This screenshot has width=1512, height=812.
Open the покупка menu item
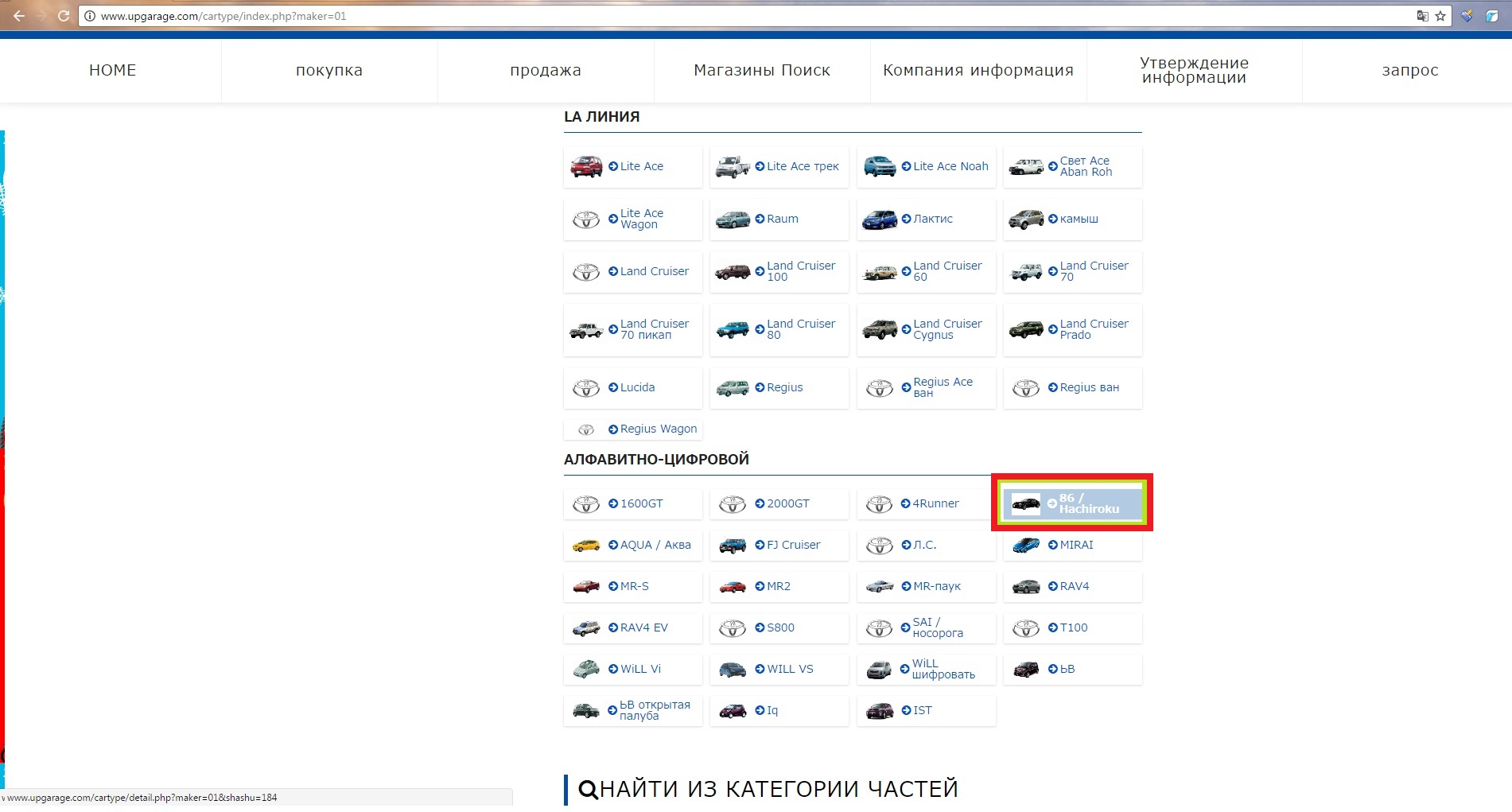click(x=329, y=70)
